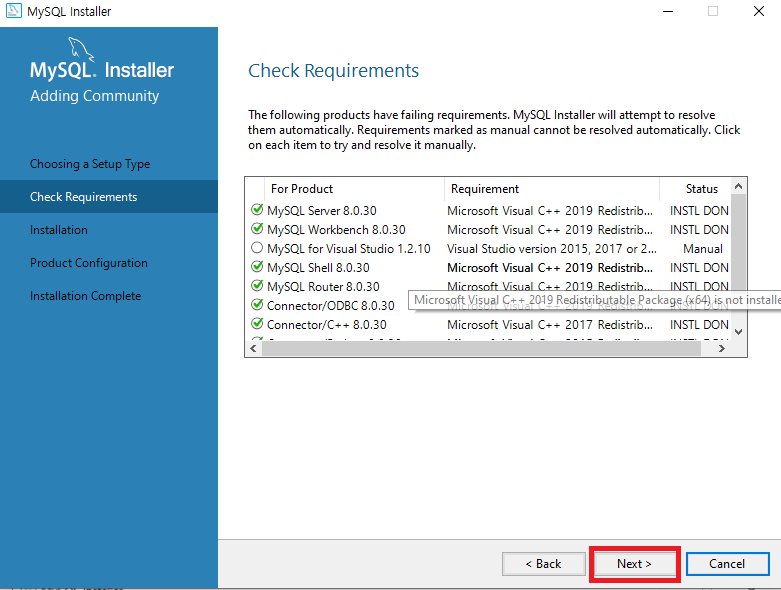Click green check icon for MySQL Shell 8.0.30
The width and height of the screenshot is (781, 590).
pos(257,267)
